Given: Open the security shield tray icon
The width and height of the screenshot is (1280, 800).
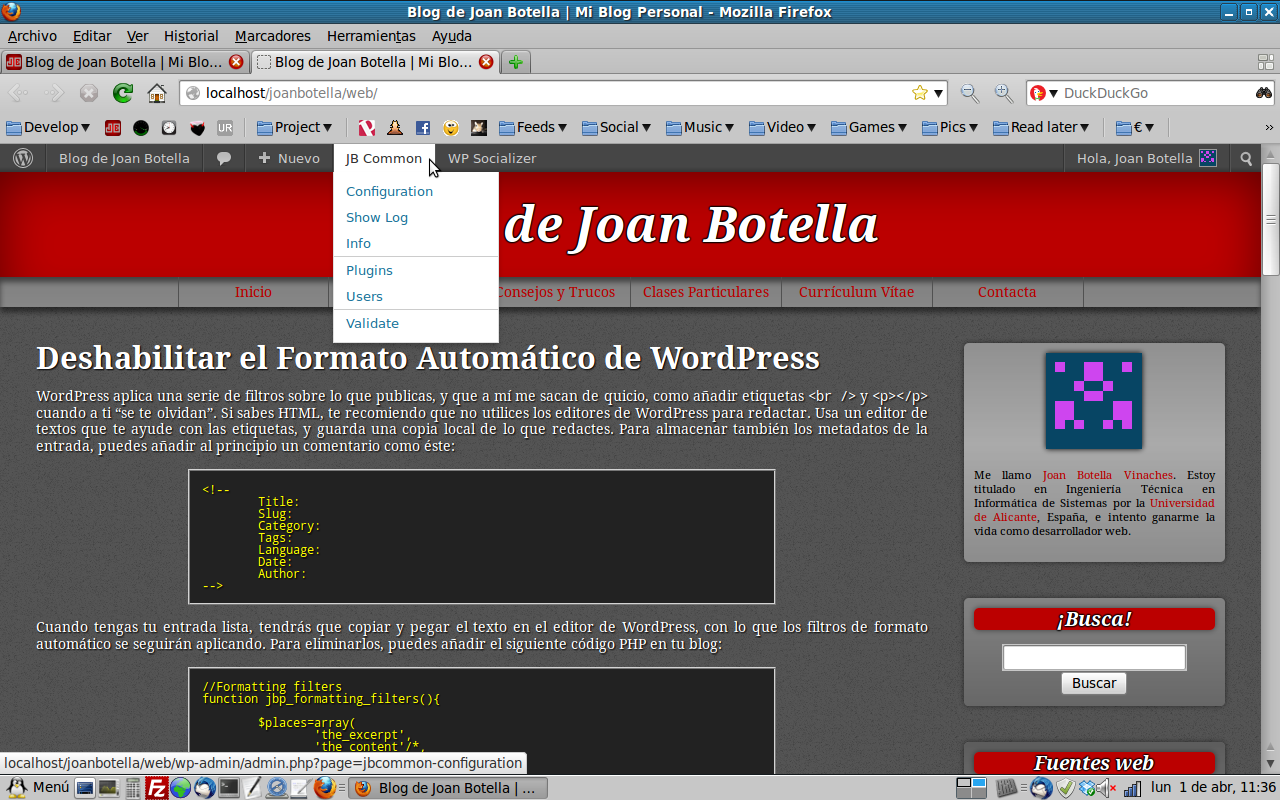Looking at the screenshot, I should tap(1066, 788).
